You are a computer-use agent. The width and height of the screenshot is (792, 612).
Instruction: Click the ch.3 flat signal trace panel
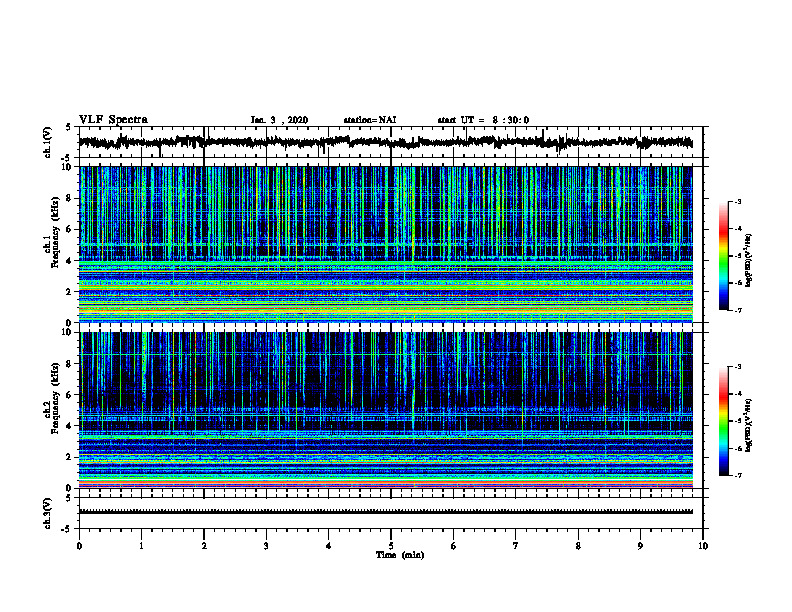pyautogui.click(x=391, y=513)
